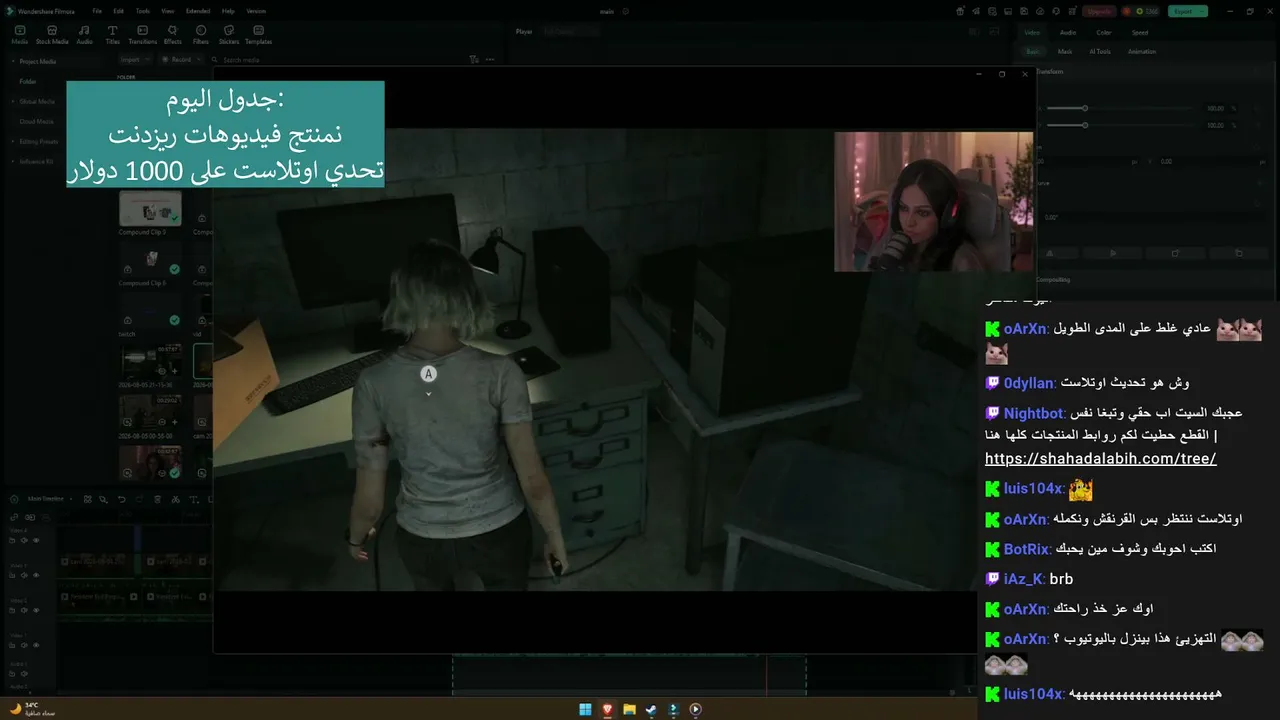Viewport: 1280px width, 720px height.
Task: Open the Tools menu
Action: click(143, 11)
